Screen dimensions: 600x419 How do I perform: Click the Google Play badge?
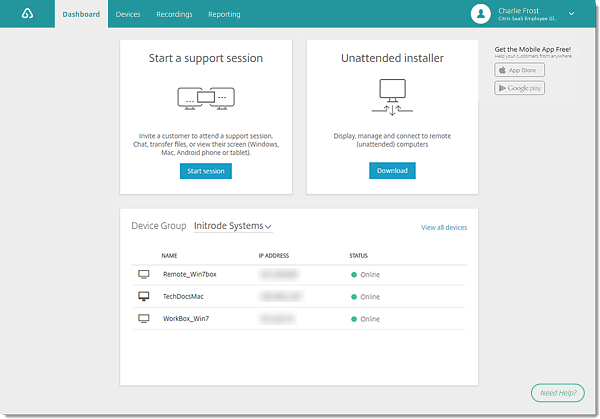[x=519, y=88]
